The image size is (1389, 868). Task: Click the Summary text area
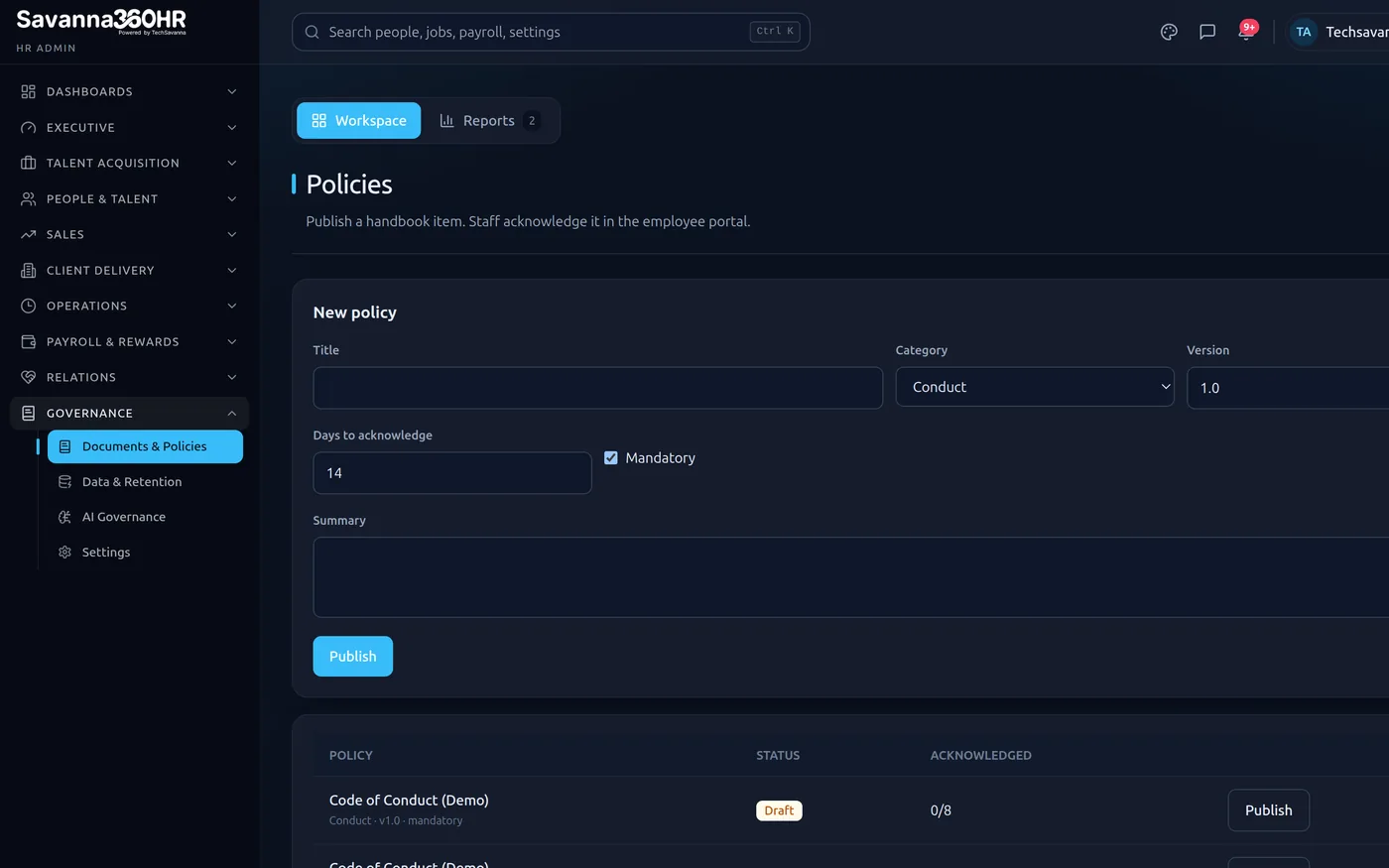coord(851,577)
